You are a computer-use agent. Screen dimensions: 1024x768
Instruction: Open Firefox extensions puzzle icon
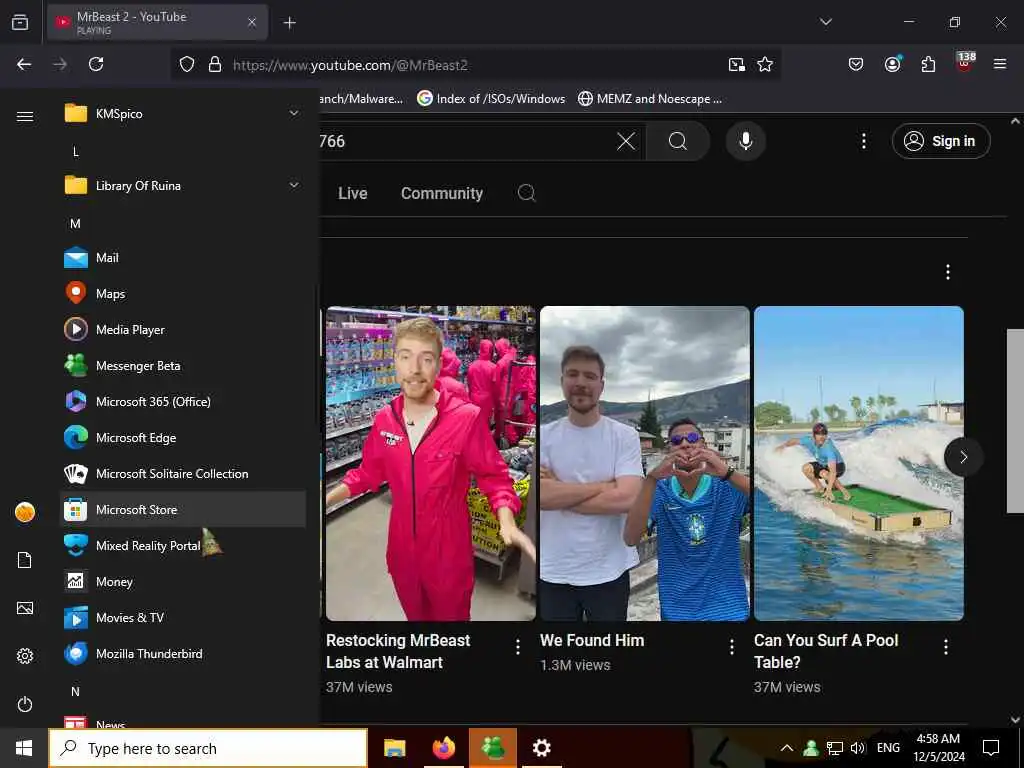[x=928, y=64]
